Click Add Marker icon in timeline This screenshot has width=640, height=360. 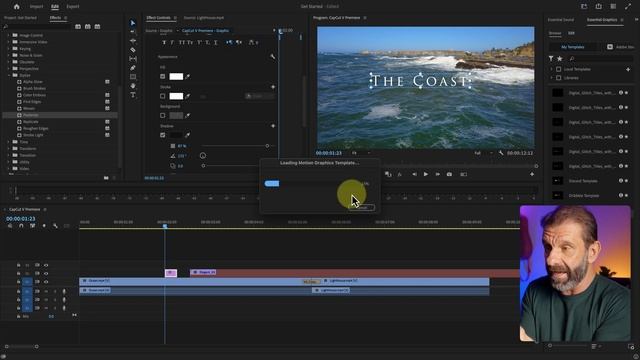[x=44, y=226]
